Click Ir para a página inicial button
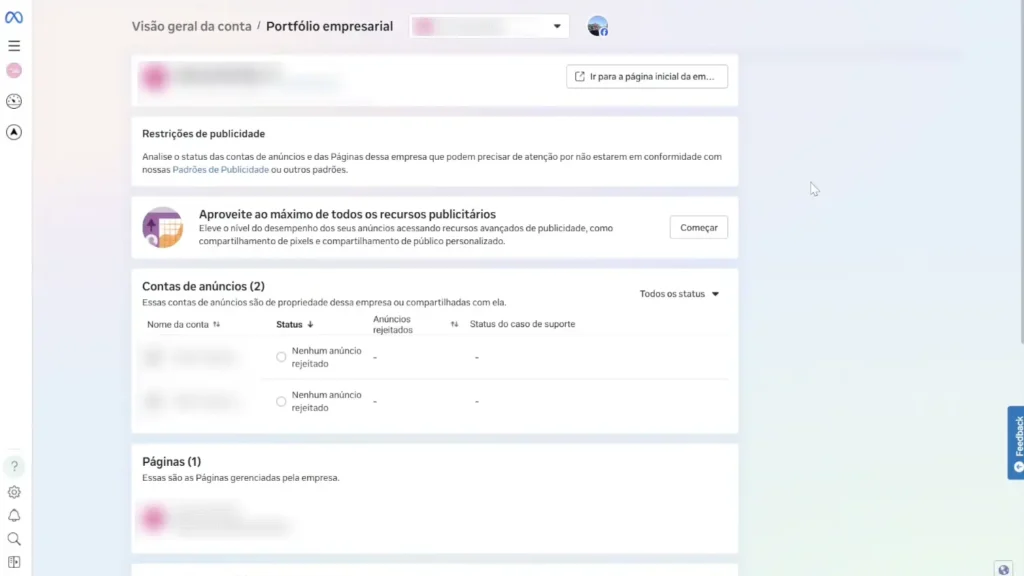The height and width of the screenshot is (576, 1024). point(647,76)
